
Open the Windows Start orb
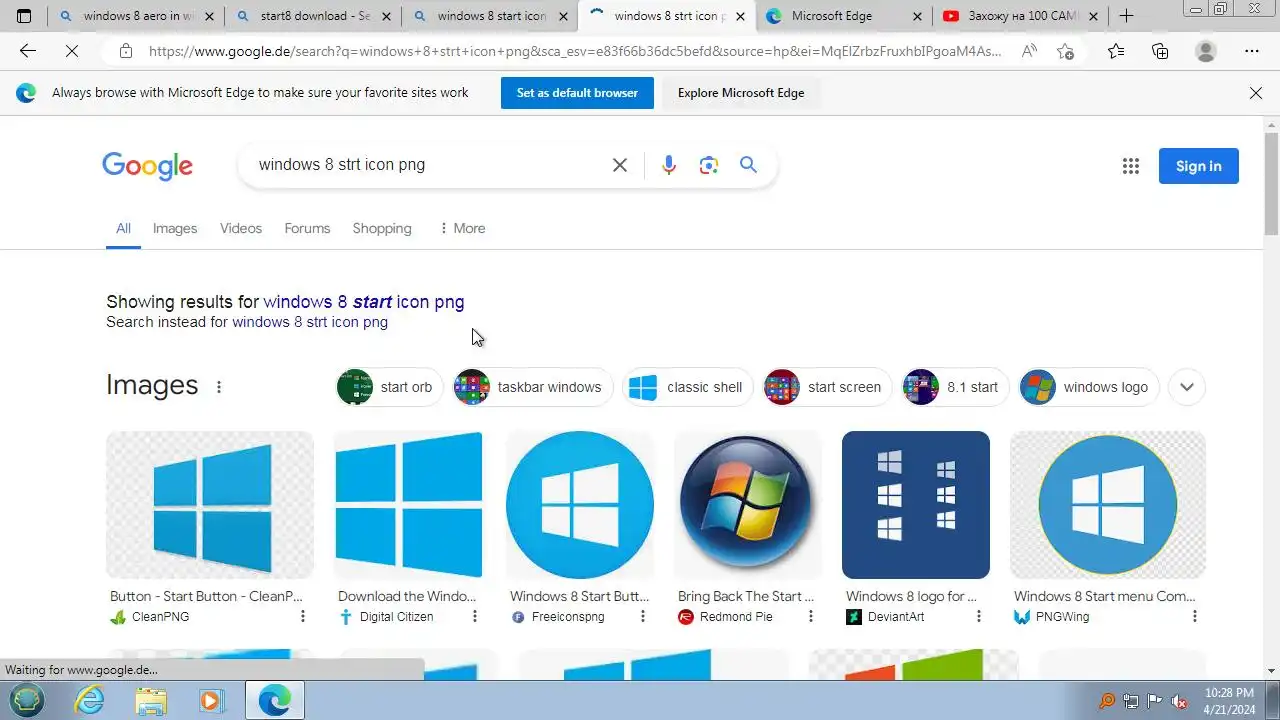click(x=27, y=700)
